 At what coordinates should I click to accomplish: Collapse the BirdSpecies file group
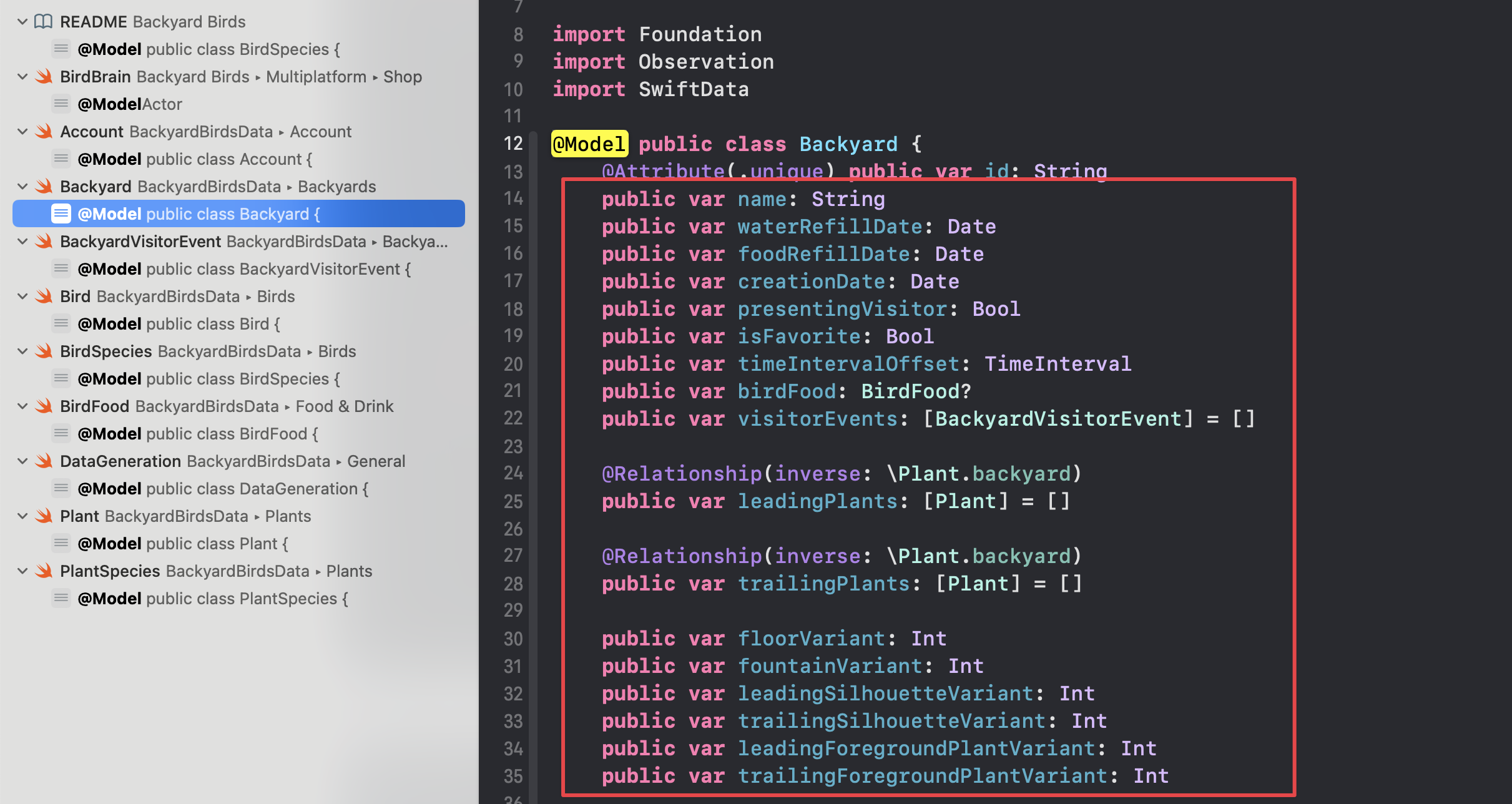tap(22, 351)
